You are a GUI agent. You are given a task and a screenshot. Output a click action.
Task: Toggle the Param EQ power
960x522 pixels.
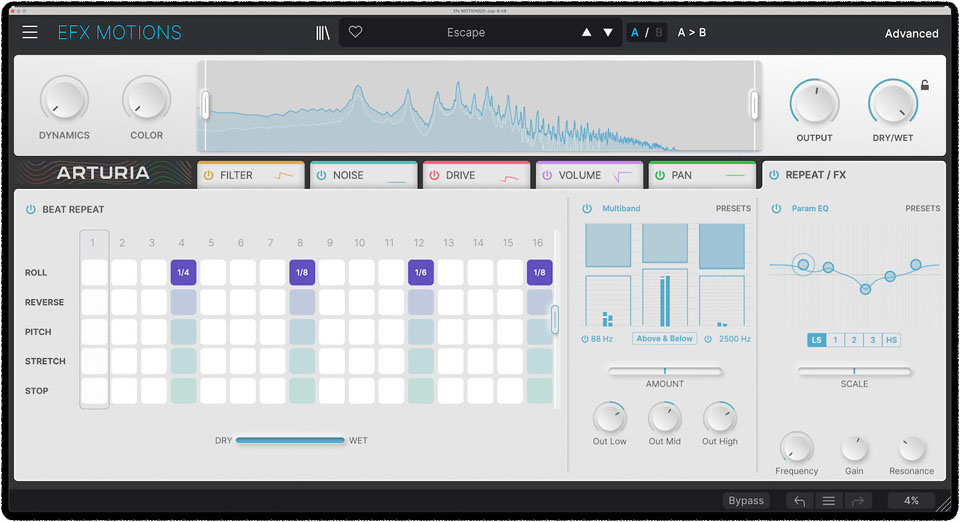point(776,208)
